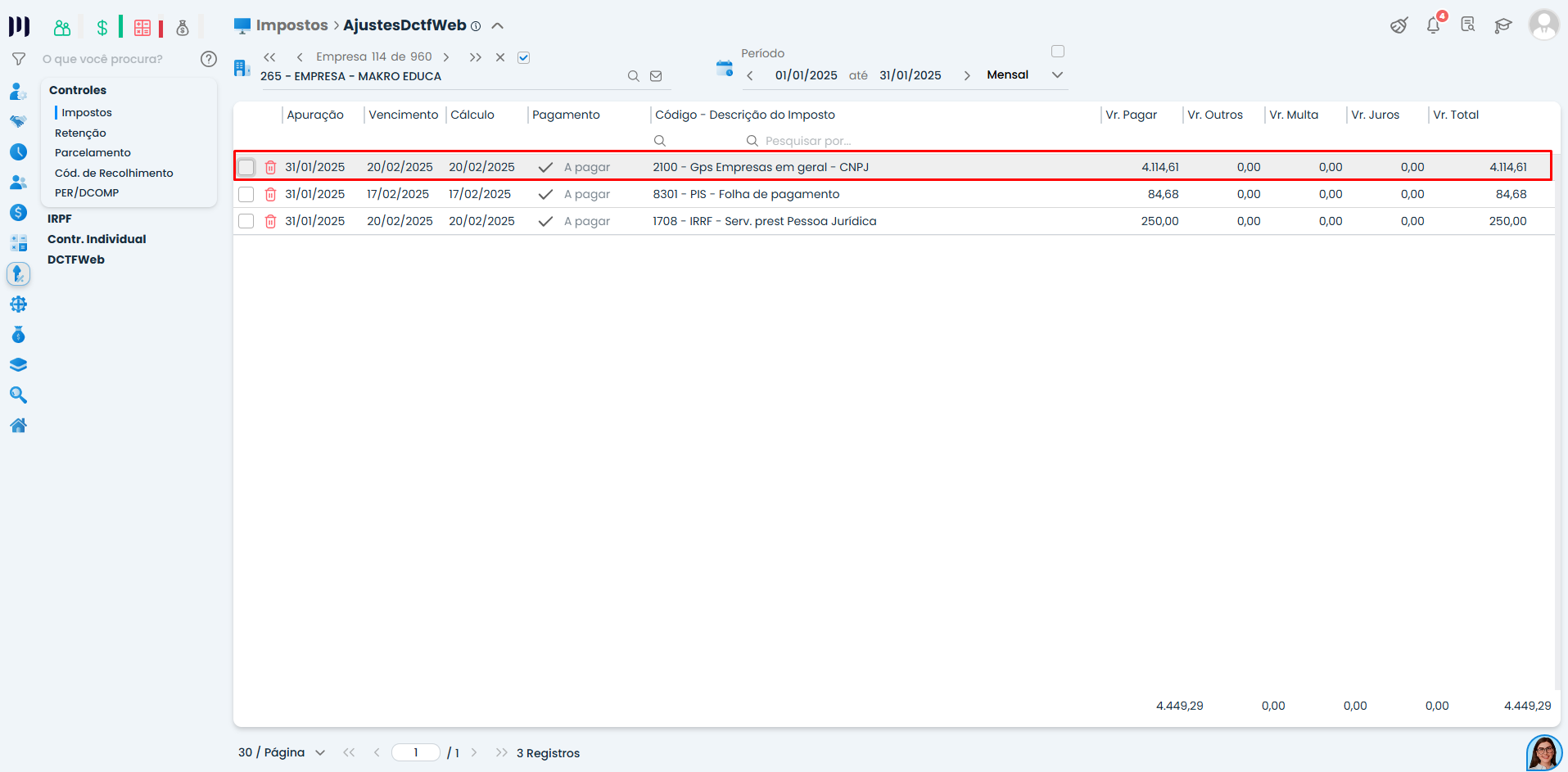Delete the 2100 Gps Empresas row via trash icon

270,167
